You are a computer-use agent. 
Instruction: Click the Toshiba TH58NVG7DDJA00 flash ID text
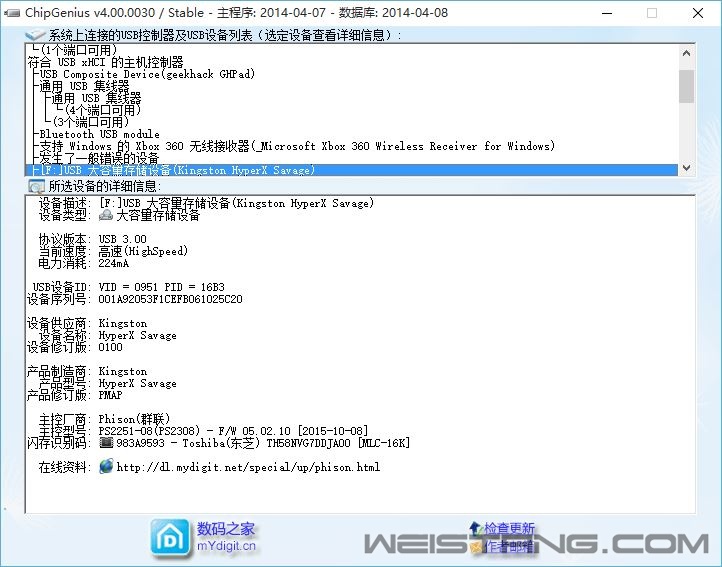coord(263,443)
